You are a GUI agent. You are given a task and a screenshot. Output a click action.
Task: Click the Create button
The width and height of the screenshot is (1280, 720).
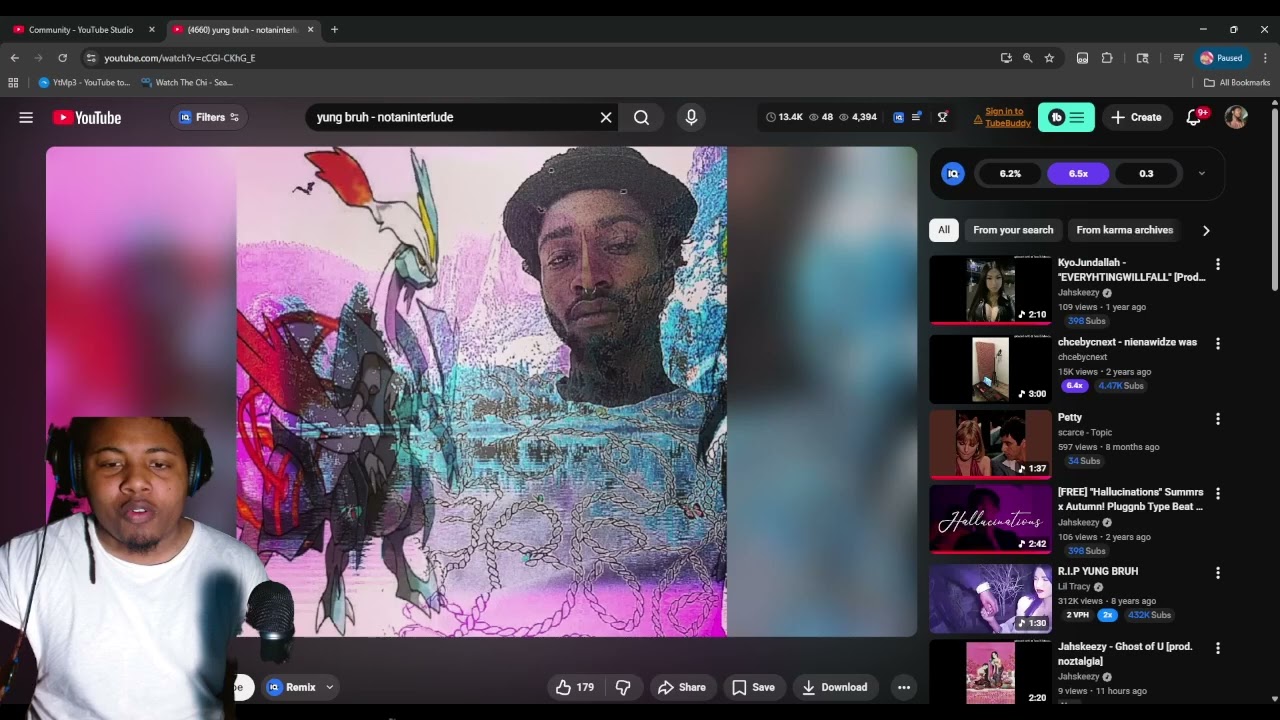pyautogui.click(x=1136, y=117)
